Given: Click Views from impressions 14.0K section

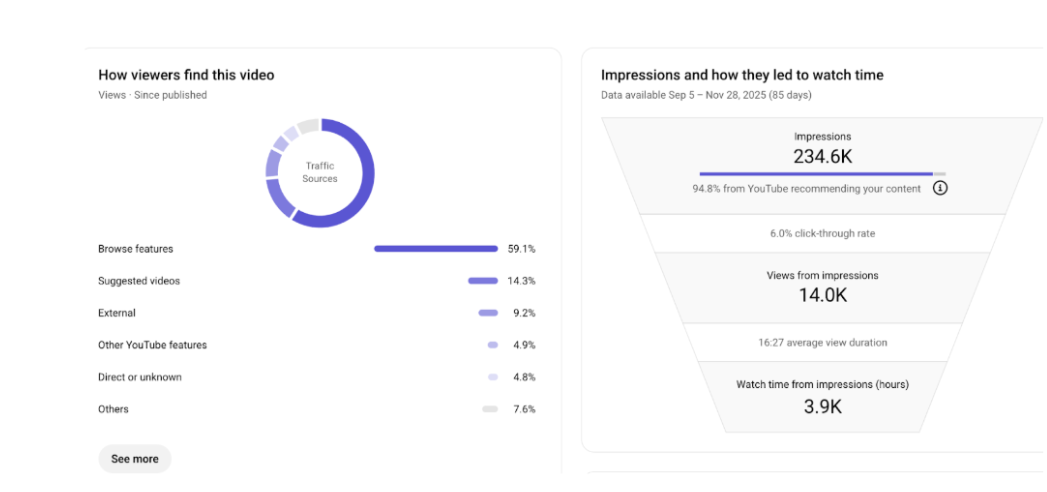Looking at the screenshot, I should (822, 286).
